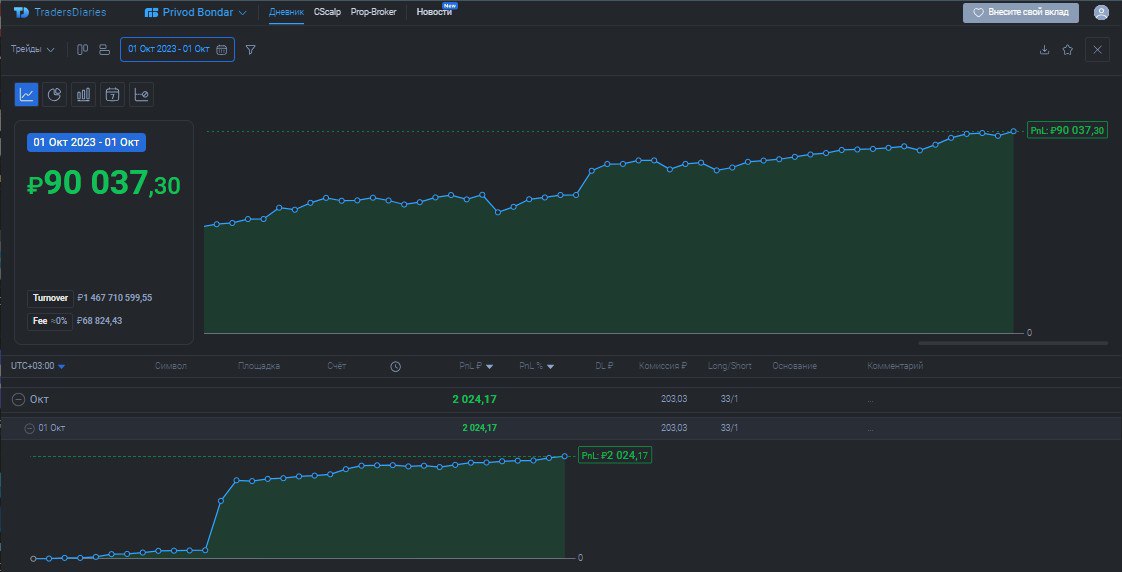
Task: Select the calendar view icon
Action: point(112,94)
